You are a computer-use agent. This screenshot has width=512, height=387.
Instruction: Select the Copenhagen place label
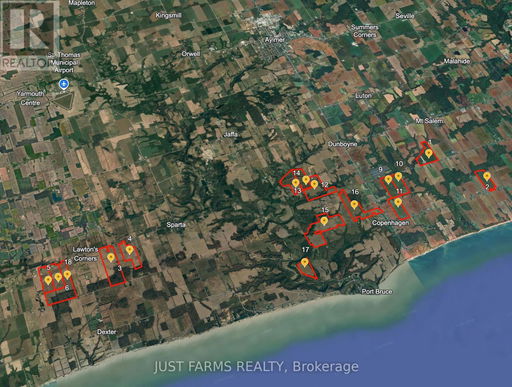click(x=390, y=223)
